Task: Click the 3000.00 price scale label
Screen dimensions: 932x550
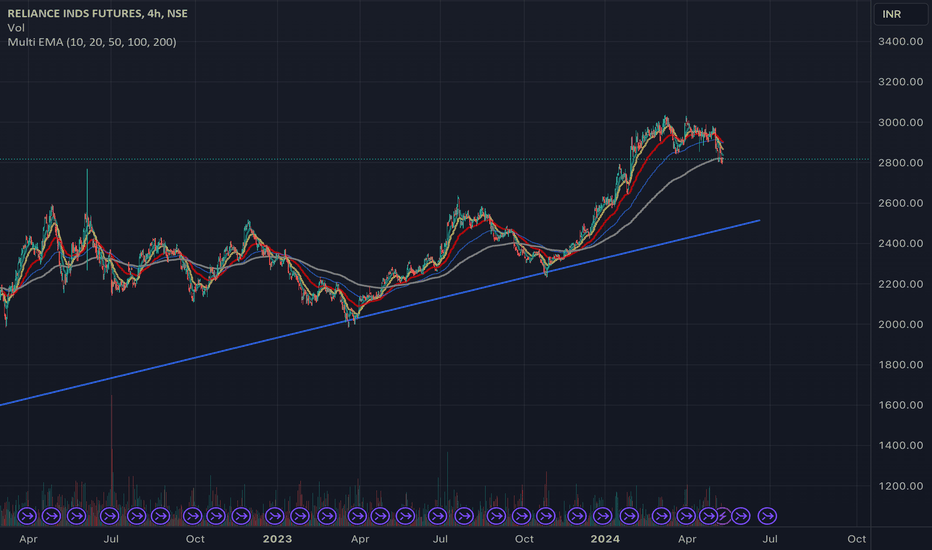Action: point(900,122)
